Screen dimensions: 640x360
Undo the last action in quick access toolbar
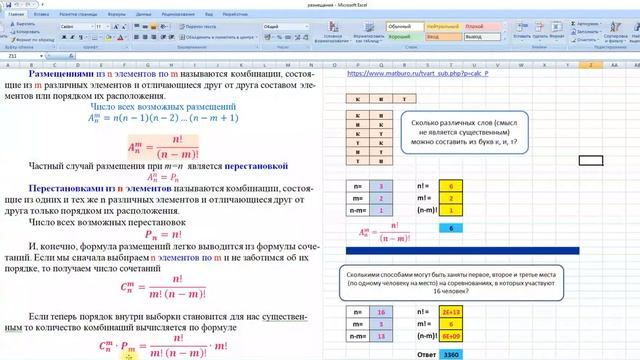[x=18, y=4]
